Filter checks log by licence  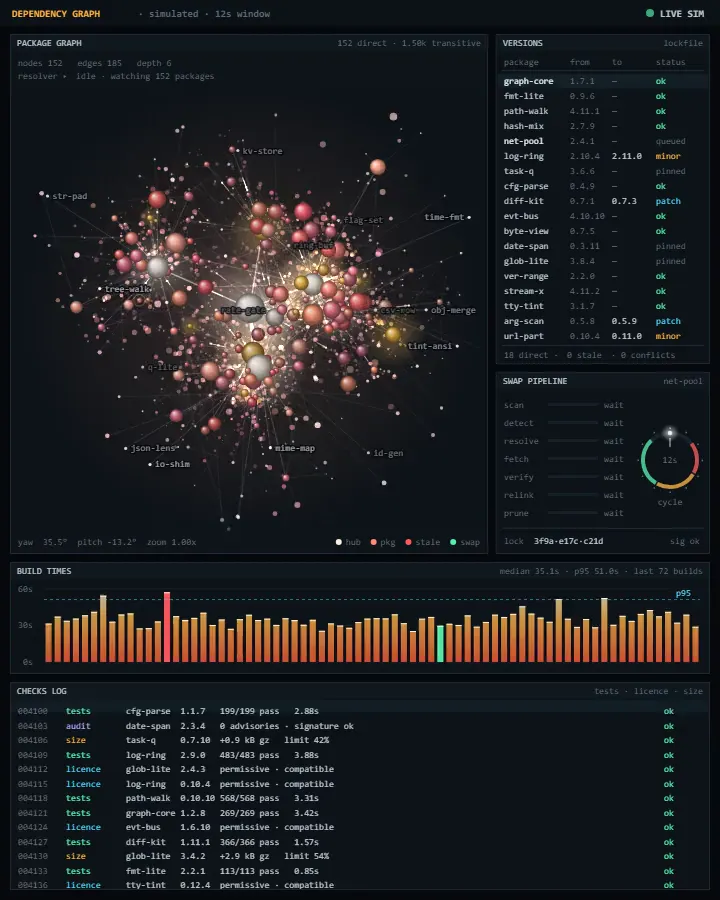(x=651, y=691)
